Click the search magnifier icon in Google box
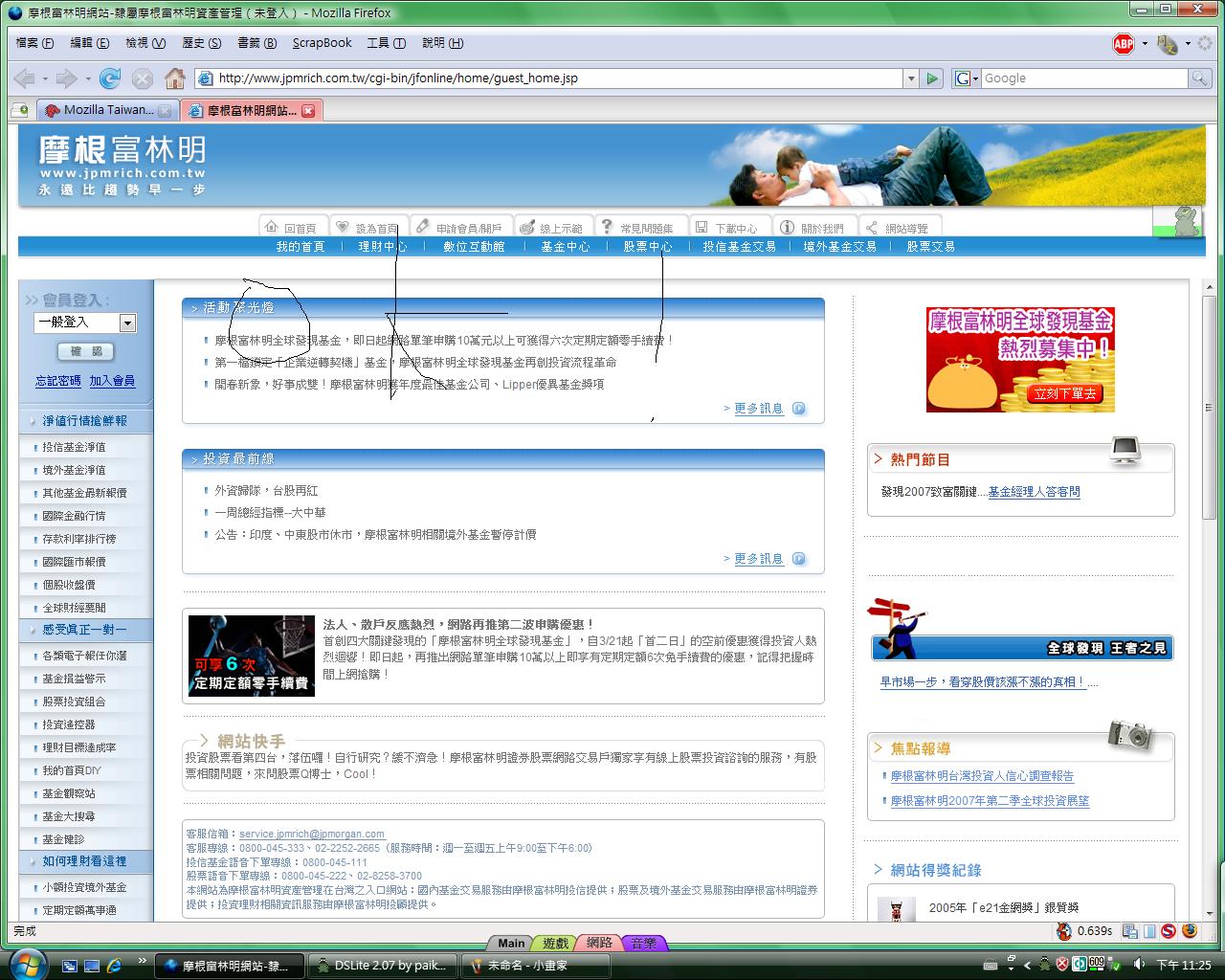Viewport: 1225px width, 980px height. (1199, 78)
